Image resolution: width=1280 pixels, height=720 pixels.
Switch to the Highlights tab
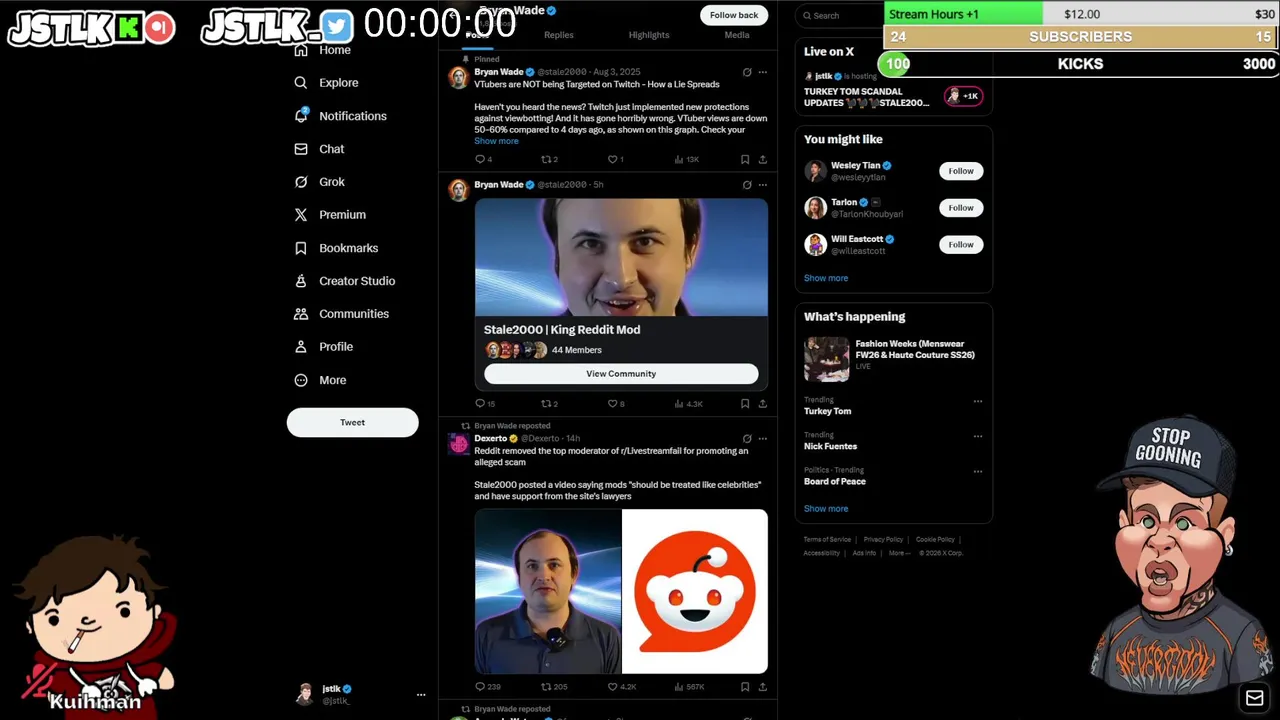point(649,35)
